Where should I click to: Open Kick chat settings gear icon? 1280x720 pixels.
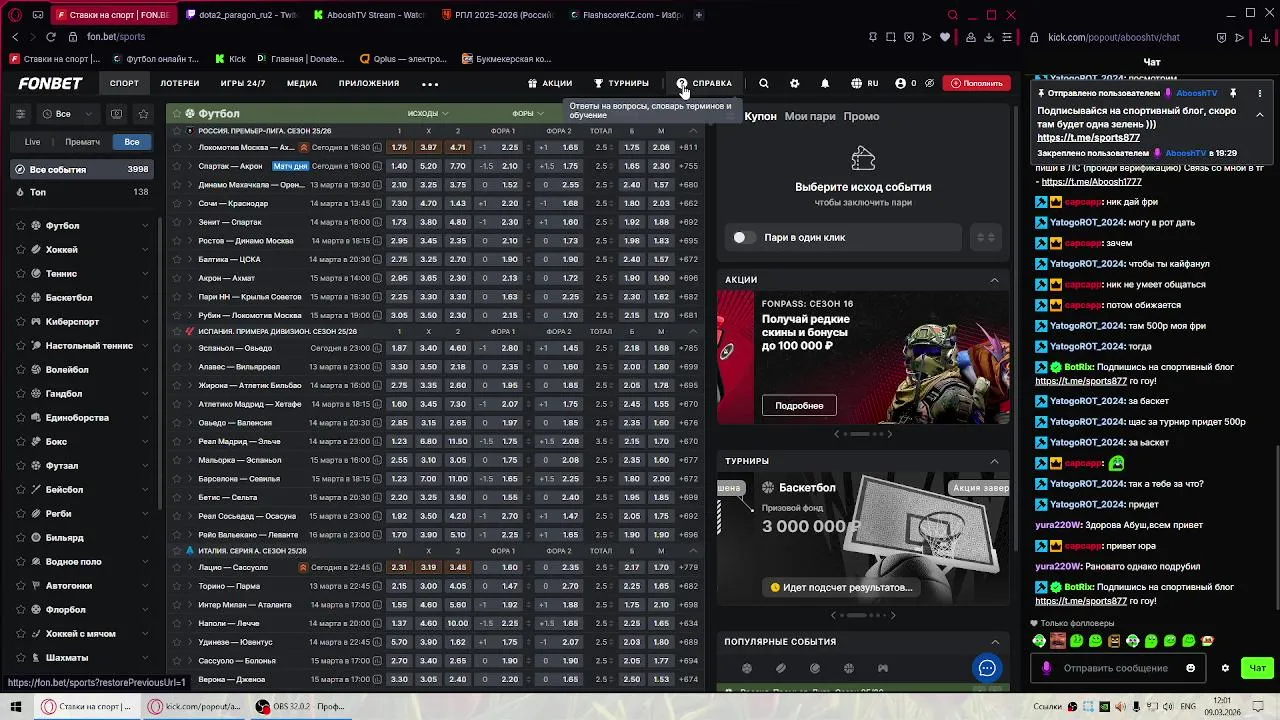coord(1225,668)
